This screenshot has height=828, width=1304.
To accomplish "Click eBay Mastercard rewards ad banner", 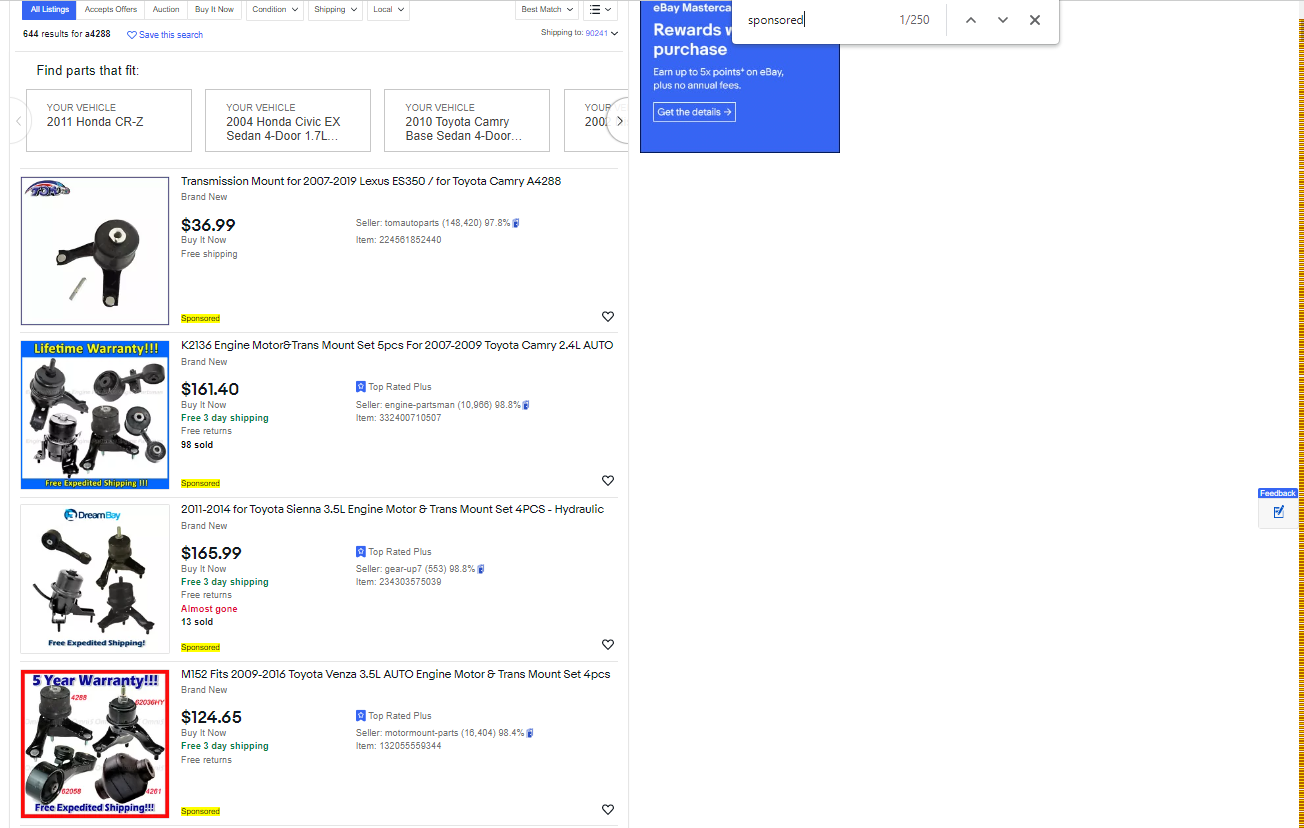I will coord(740,76).
